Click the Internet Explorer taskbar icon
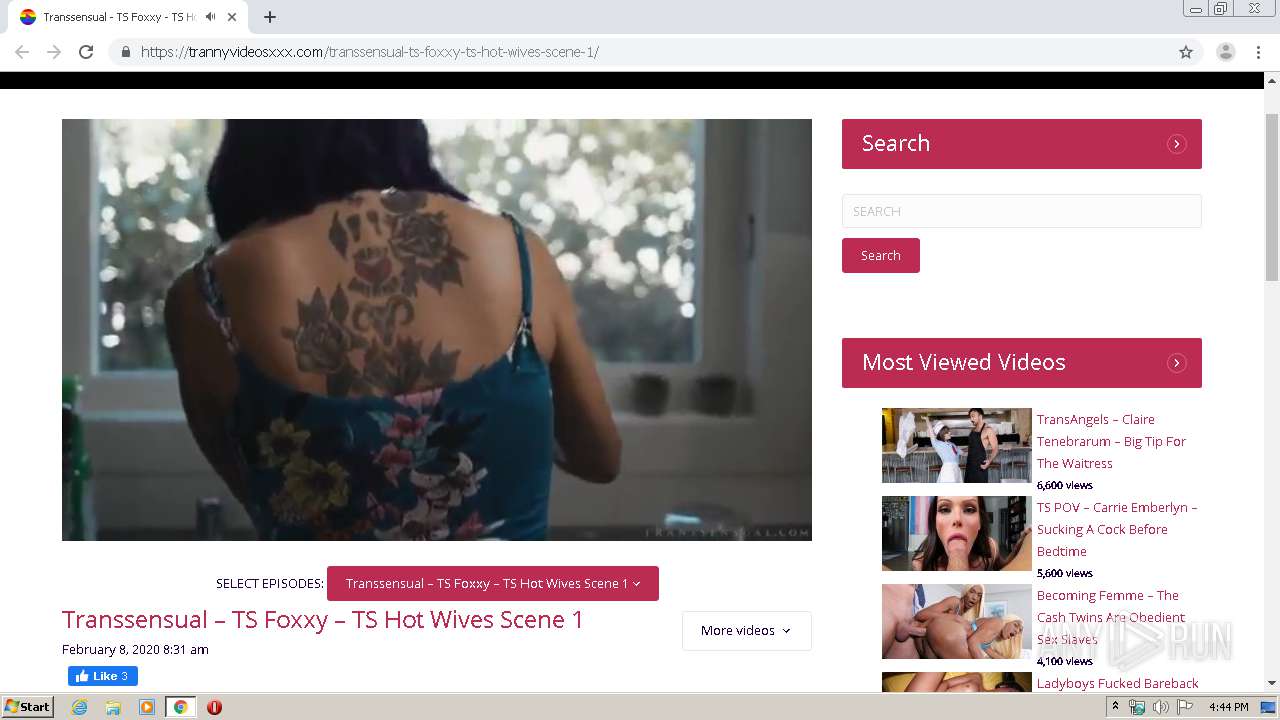 (79, 707)
